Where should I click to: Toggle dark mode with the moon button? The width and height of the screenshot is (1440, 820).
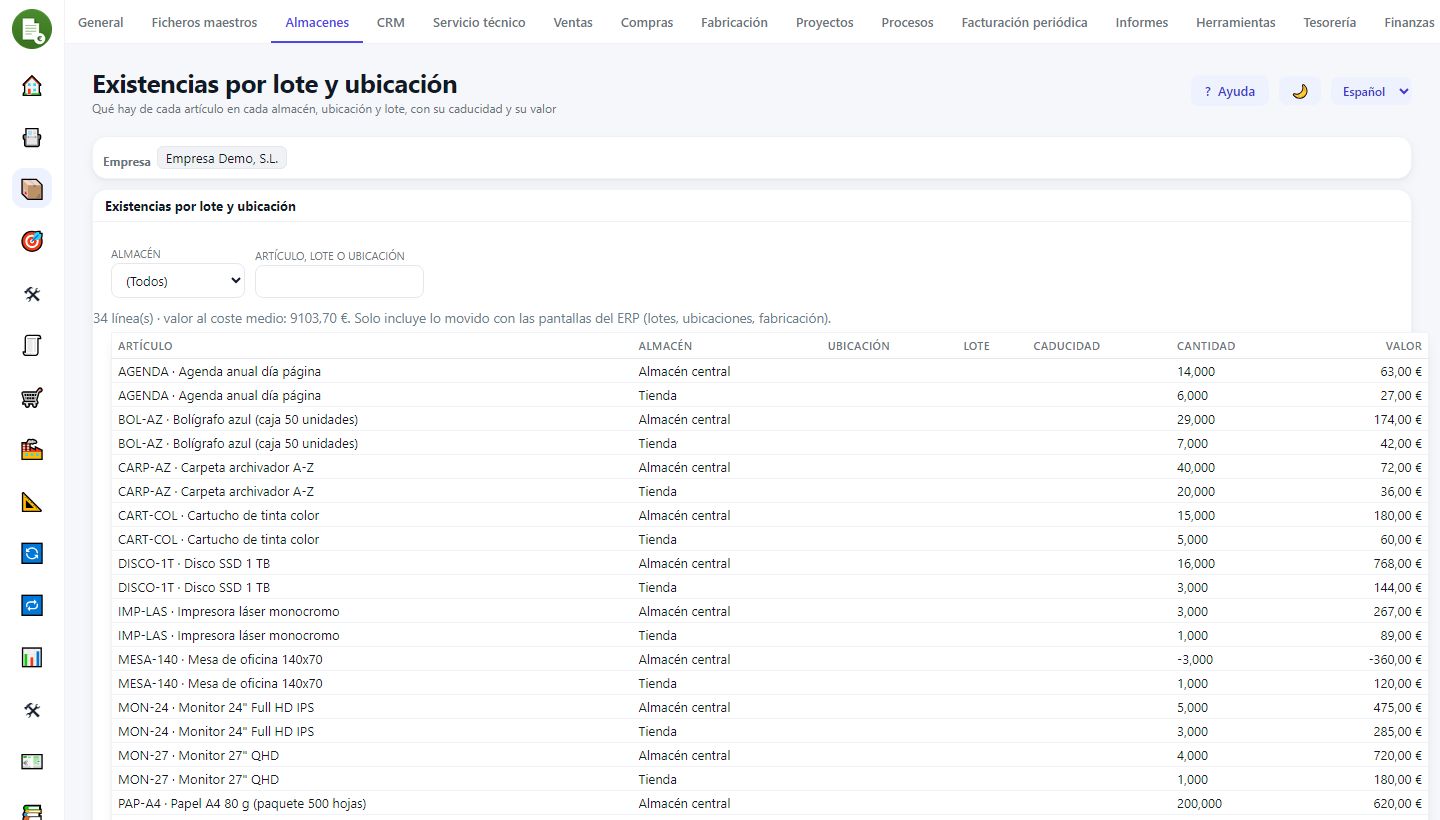pos(1300,91)
